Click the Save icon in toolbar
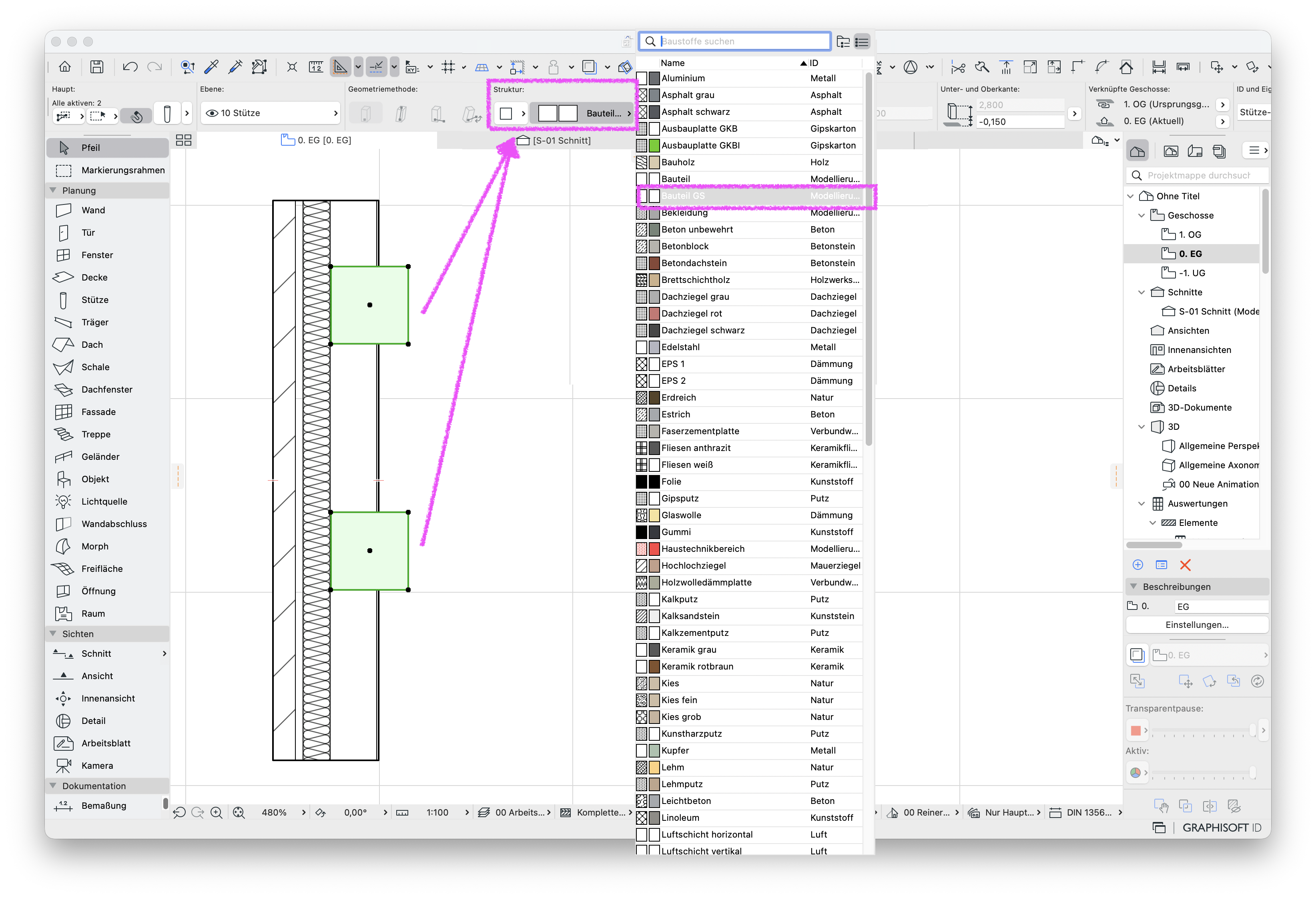This screenshot has height=898, width=1316. [x=97, y=67]
